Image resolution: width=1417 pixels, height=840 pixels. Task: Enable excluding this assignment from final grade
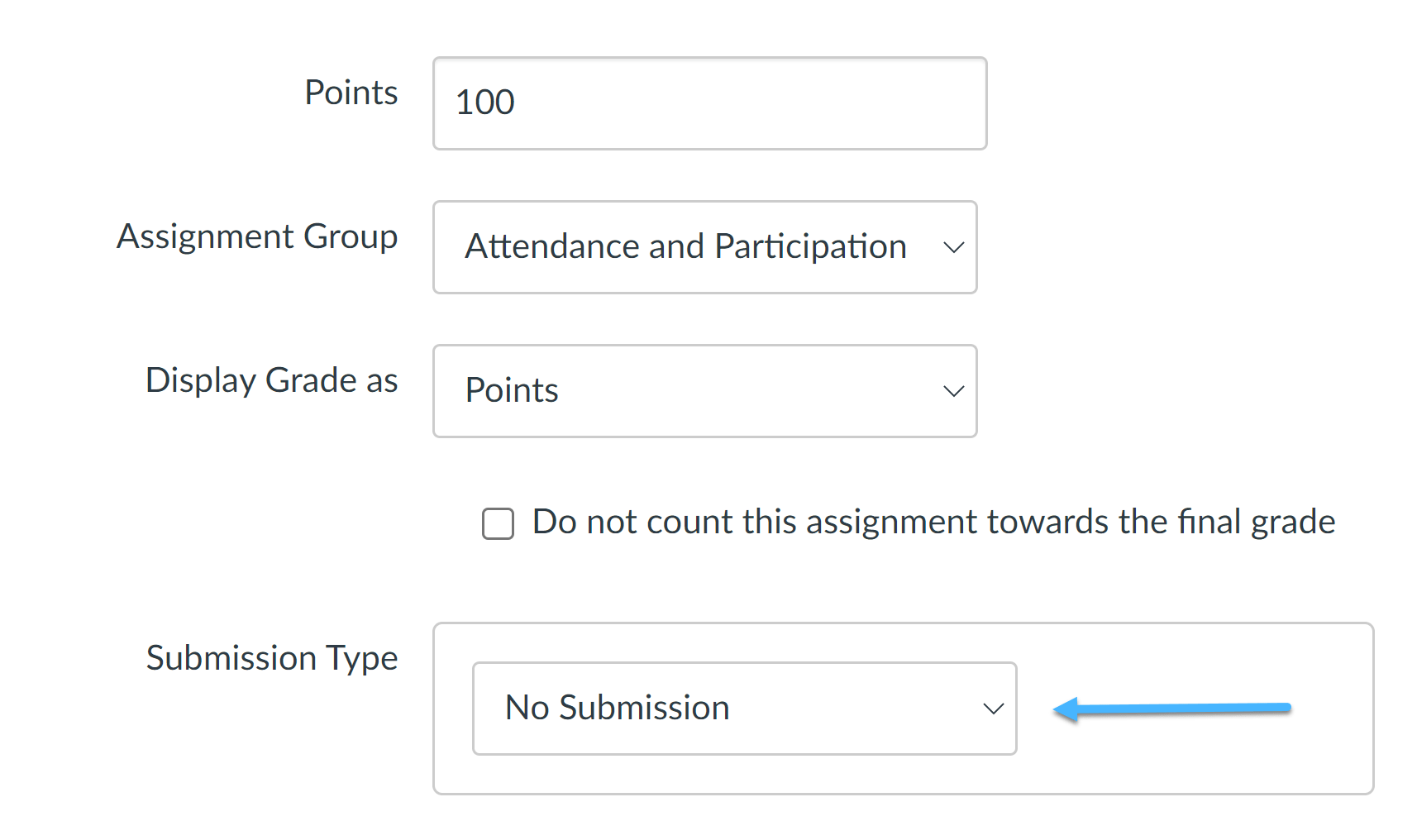[498, 523]
